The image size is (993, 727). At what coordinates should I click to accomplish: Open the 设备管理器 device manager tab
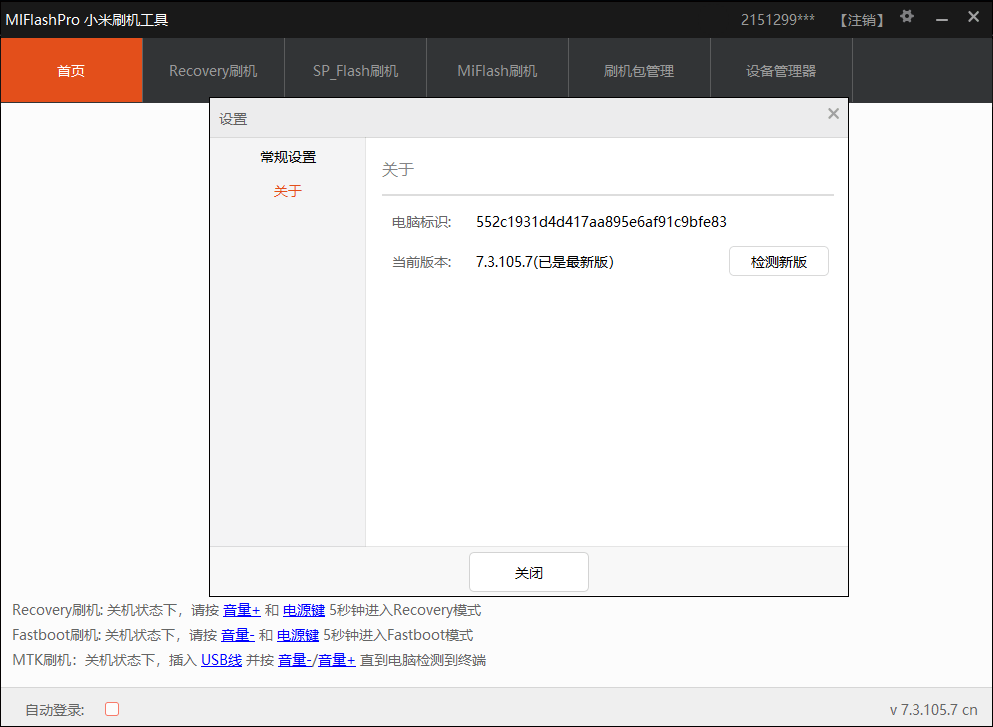(x=781, y=70)
